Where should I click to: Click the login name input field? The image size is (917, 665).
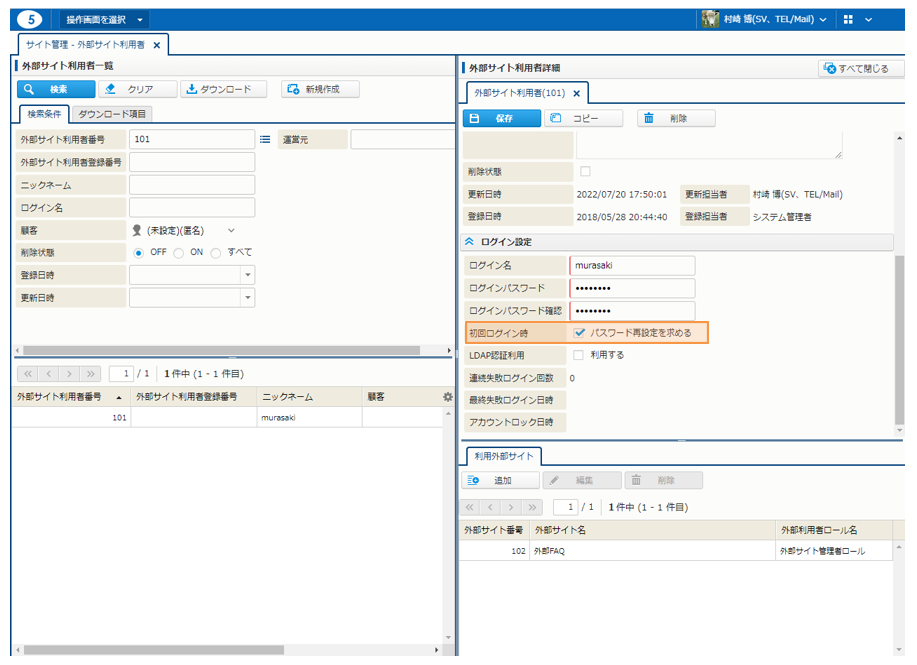(x=632, y=265)
